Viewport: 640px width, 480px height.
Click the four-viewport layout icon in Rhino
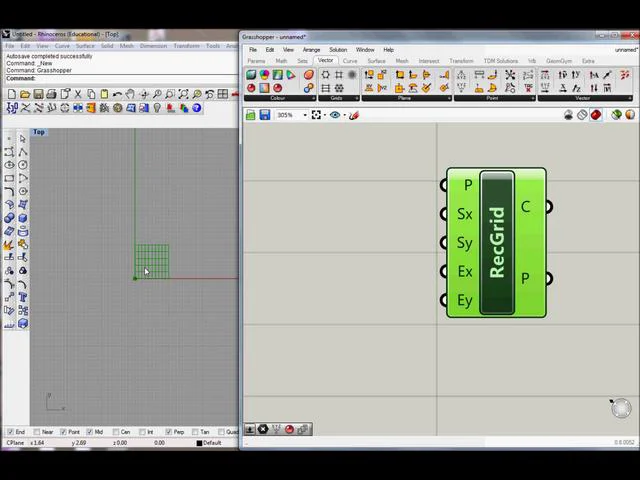[x=223, y=94]
